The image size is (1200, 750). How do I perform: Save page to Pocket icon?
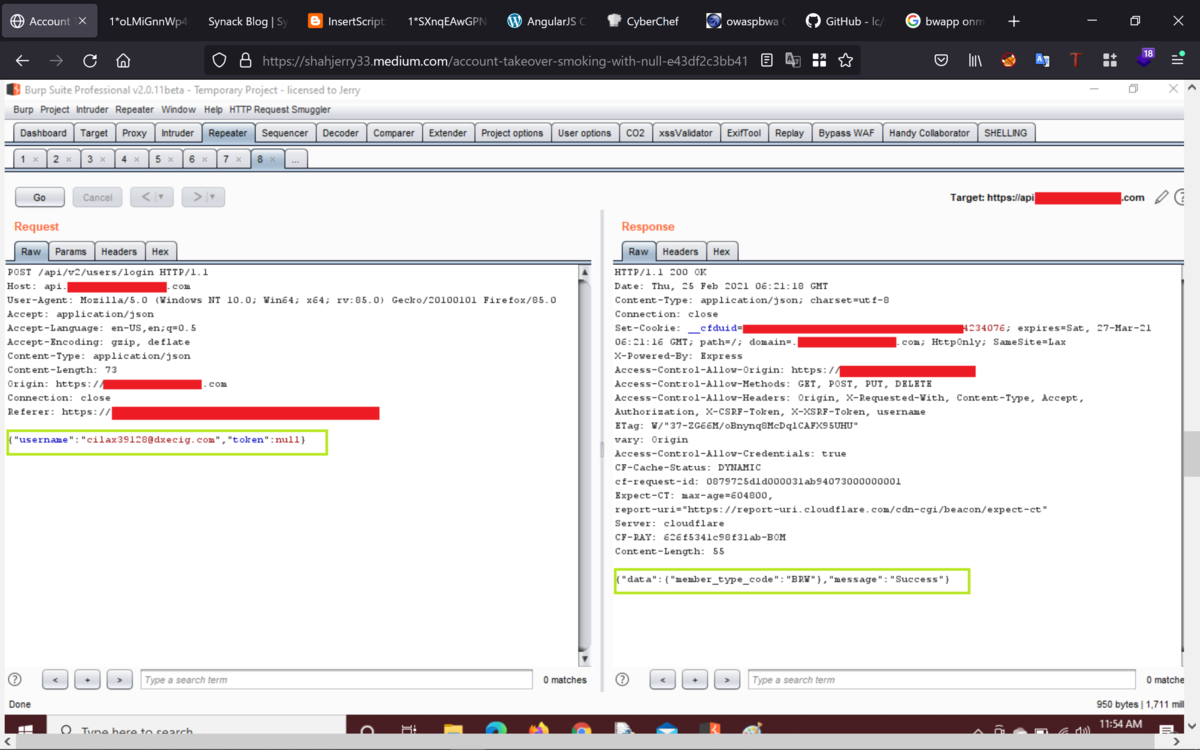(x=941, y=61)
